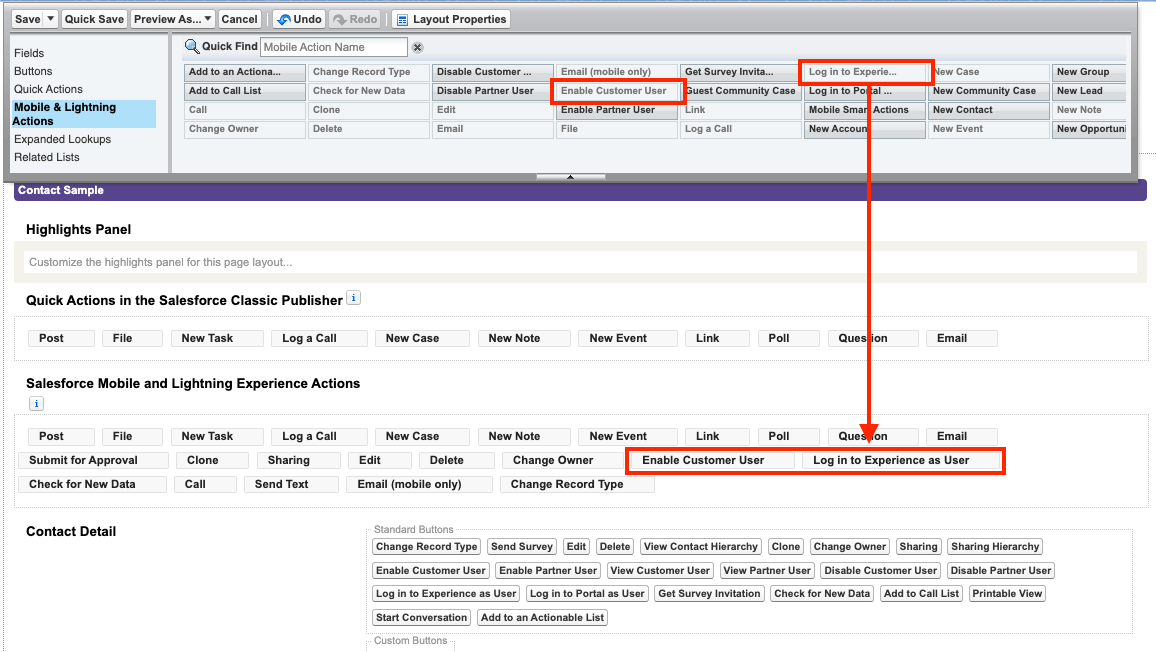Click Add to an Actionable List standard button
The image size is (1156, 652).
tap(543, 617)
